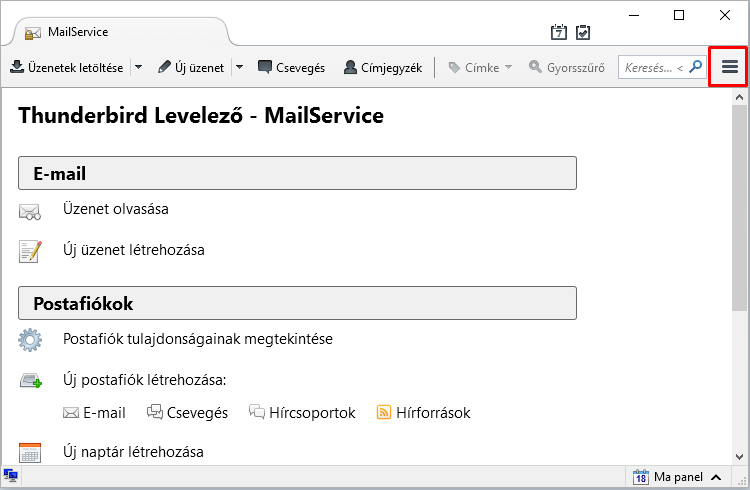Select the MailService tab

(x=120, y=32)
